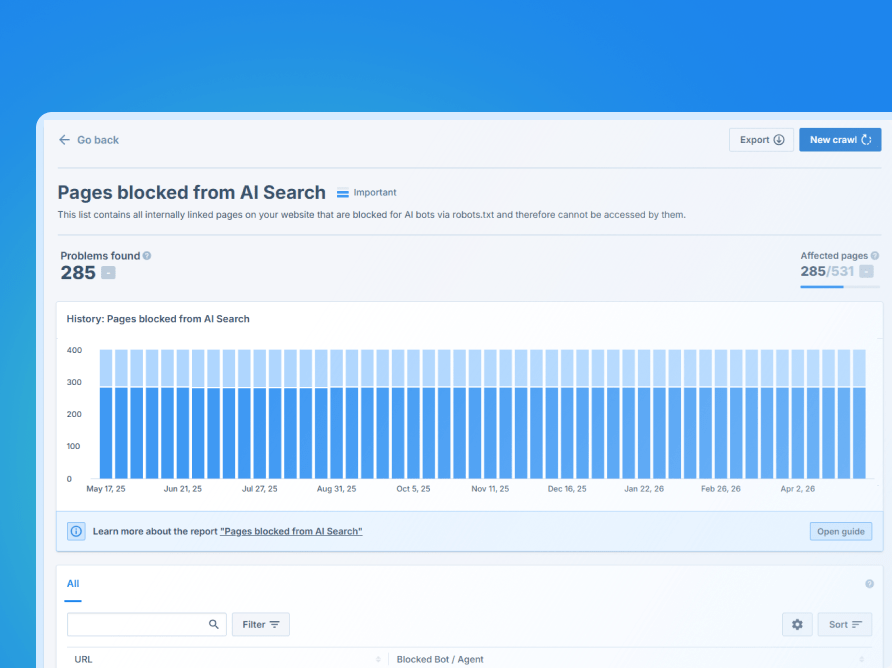Click the Important priority icon
Viewport: 892px width, 668px height.
tap(342, 193)
